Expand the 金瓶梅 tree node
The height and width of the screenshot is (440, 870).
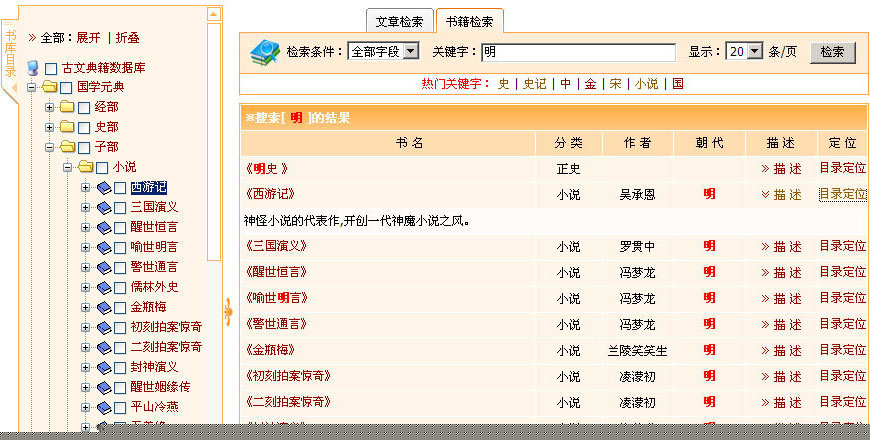click(x=85, y=307)
